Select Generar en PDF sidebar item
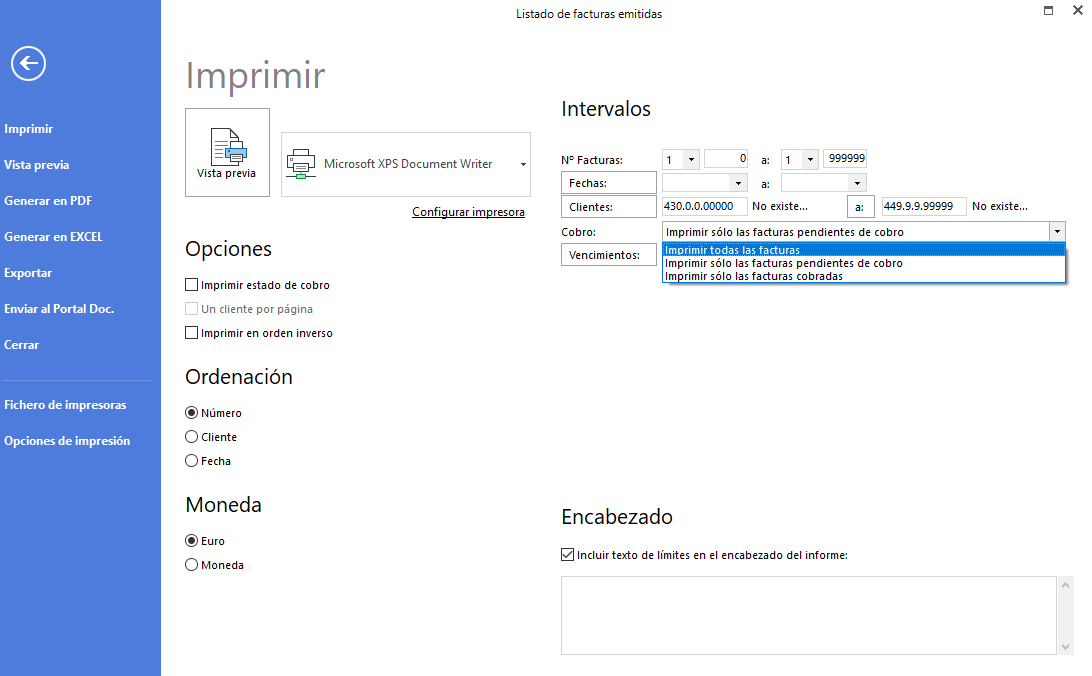This screenshot has height=676, width=1092. (48, 201)
